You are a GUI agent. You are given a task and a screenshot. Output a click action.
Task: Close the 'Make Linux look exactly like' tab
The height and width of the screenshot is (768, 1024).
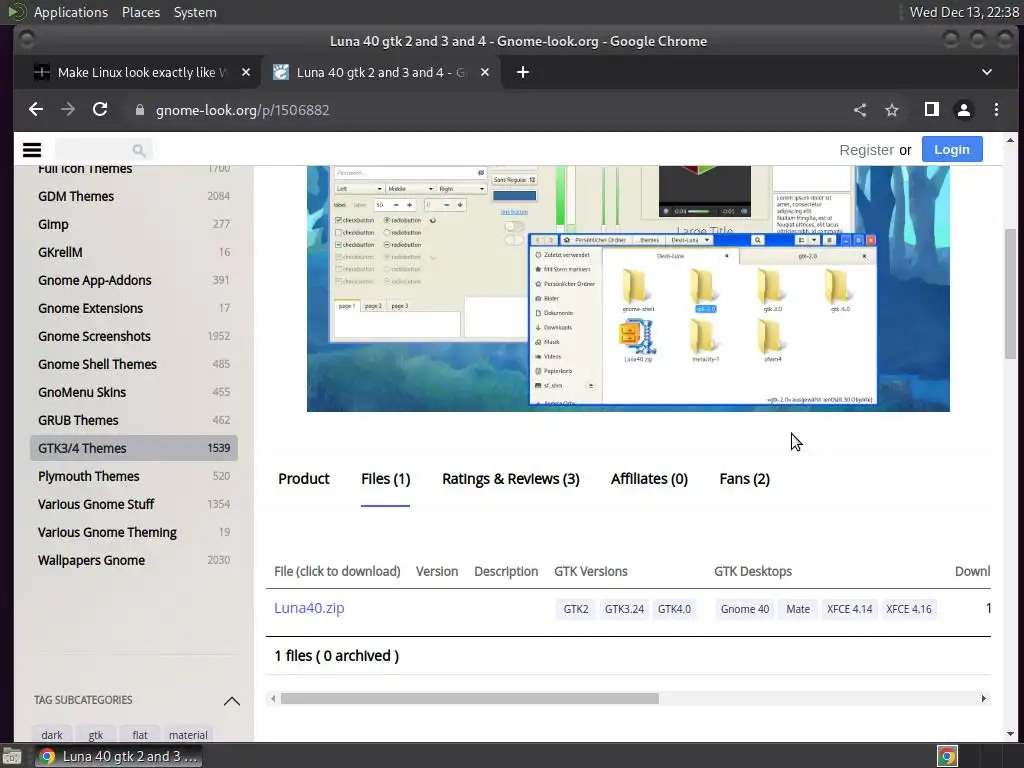pos(246,72)
